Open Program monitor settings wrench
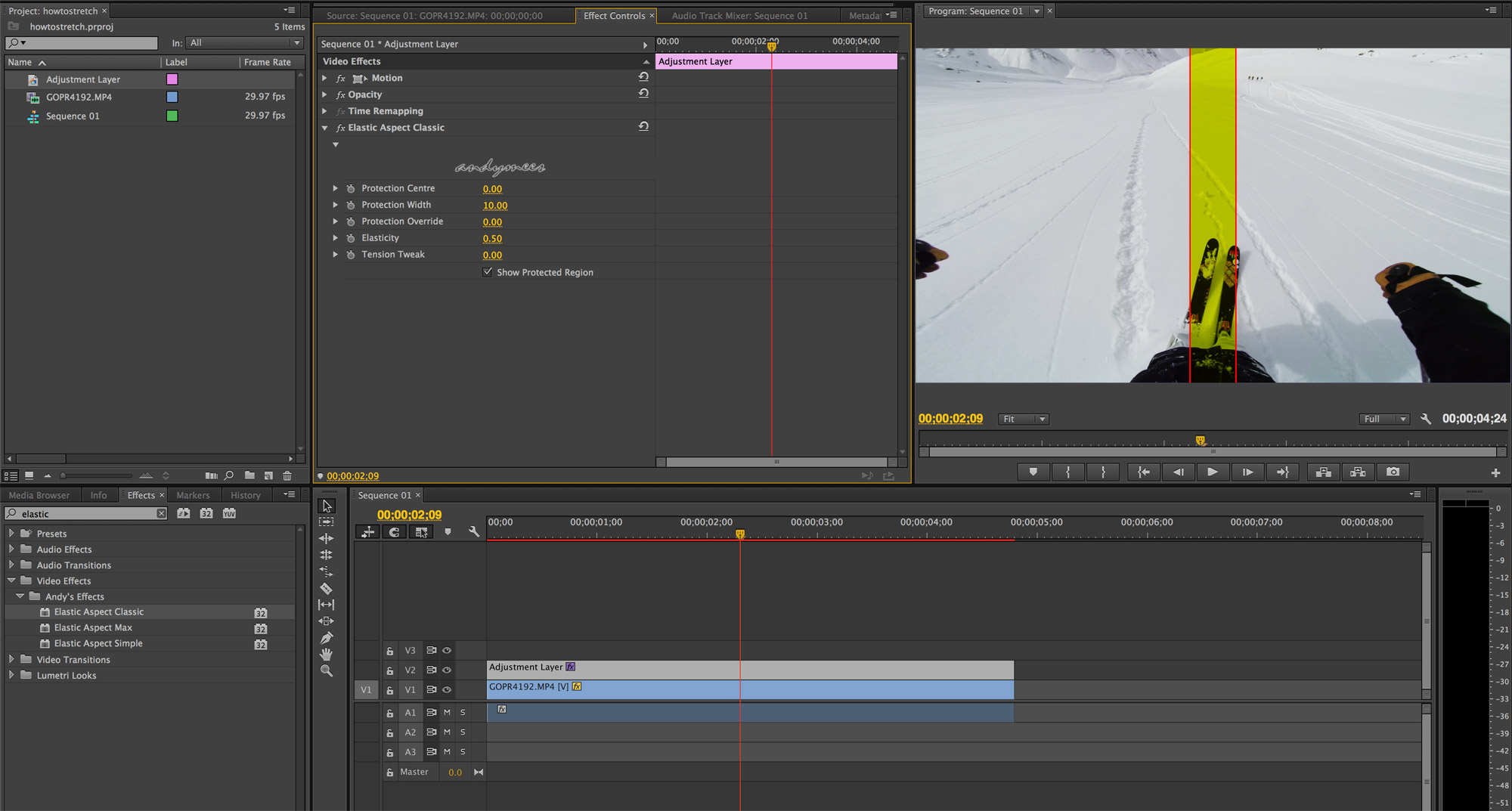 tap(1426, 419)
